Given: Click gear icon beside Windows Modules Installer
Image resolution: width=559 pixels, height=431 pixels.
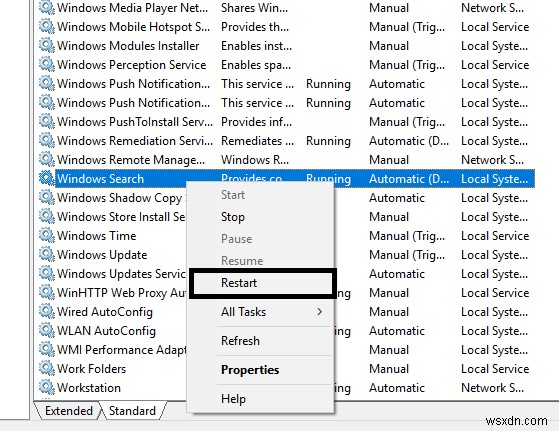Looking at the screenshot, I should (46, 45).
